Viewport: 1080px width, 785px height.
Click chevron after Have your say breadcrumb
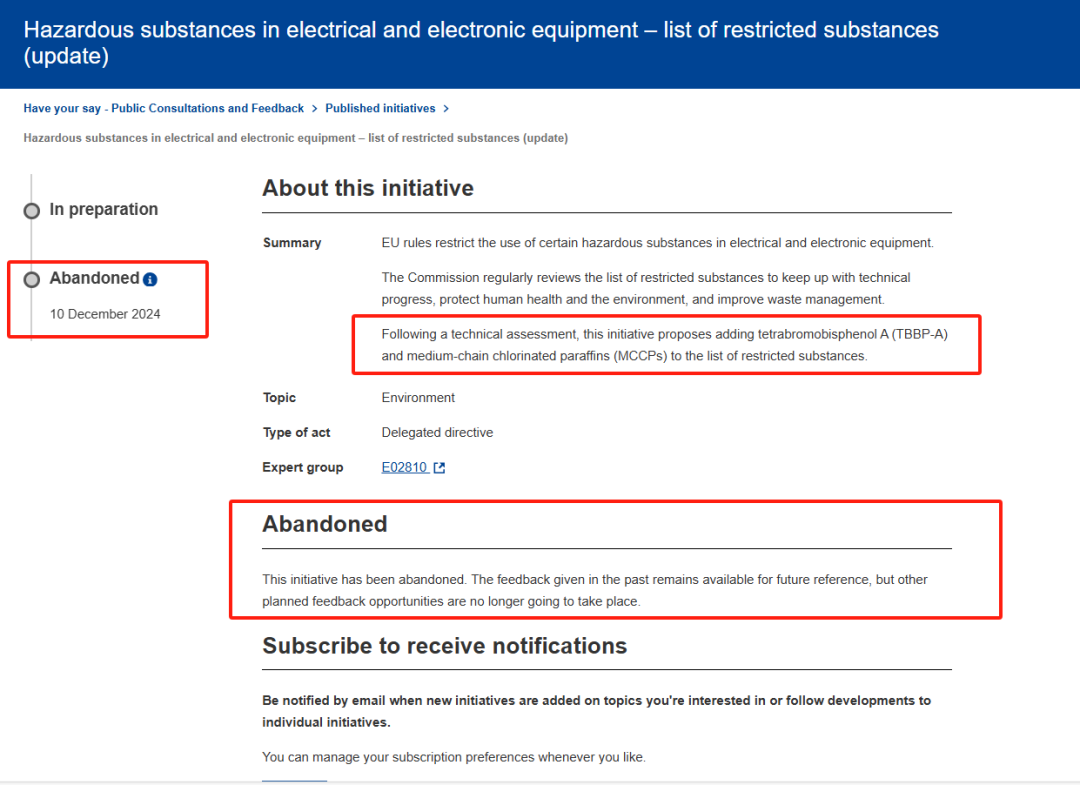pyautogui.click(x=314, y=108)
